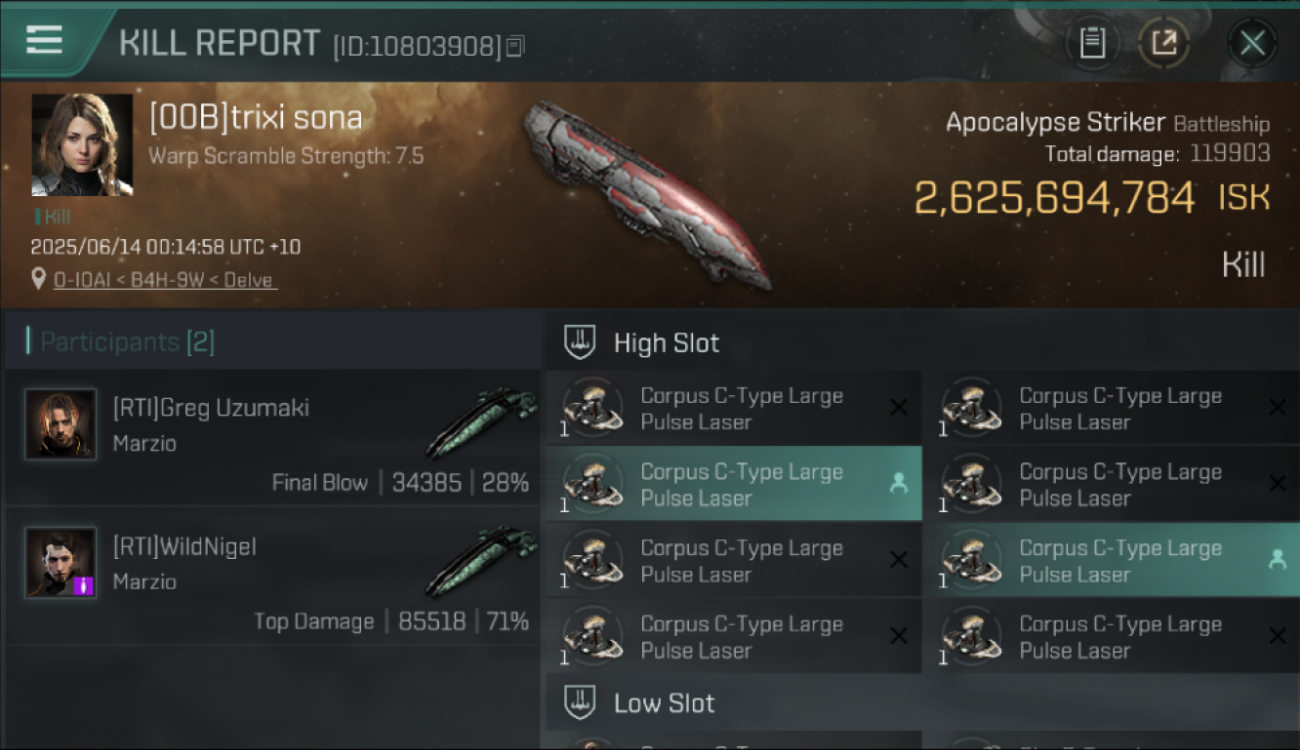View trixi sona's character portrait
This screenshot has width=1300, height=750.
click(82, 145)
